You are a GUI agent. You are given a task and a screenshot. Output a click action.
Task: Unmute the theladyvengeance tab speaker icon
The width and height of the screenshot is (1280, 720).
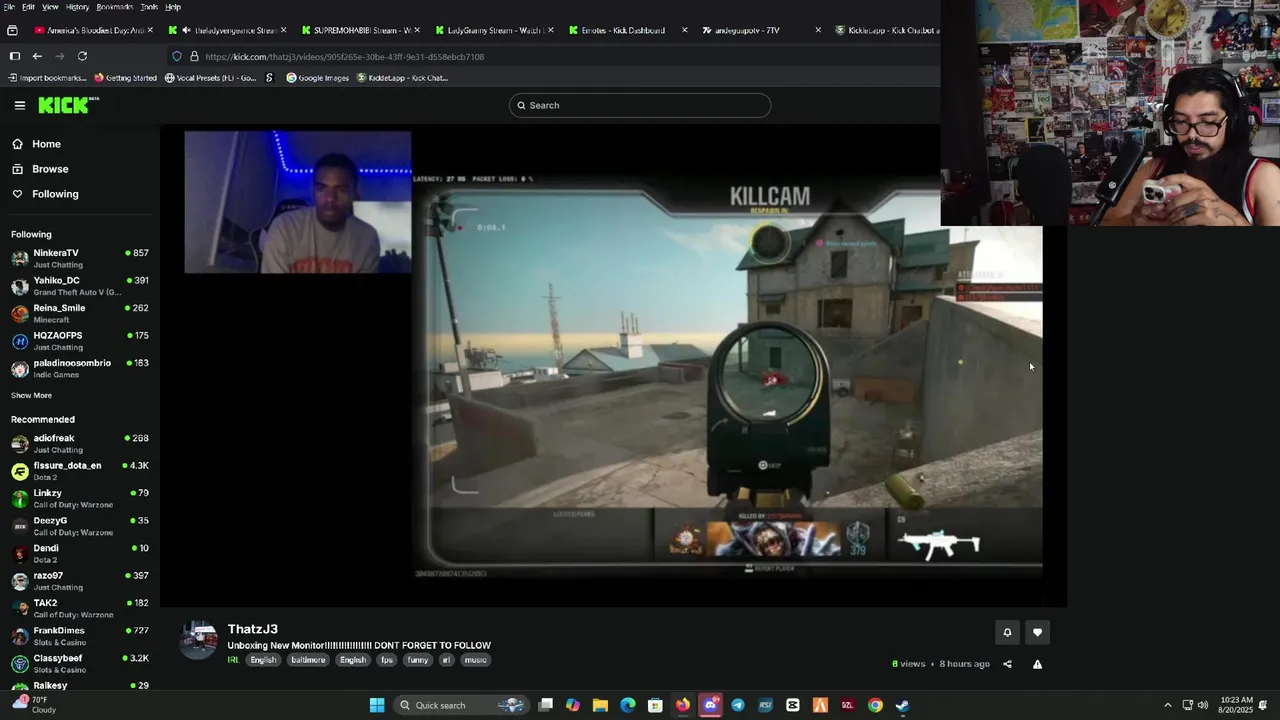pyautogui.click(x=186, y=30)
